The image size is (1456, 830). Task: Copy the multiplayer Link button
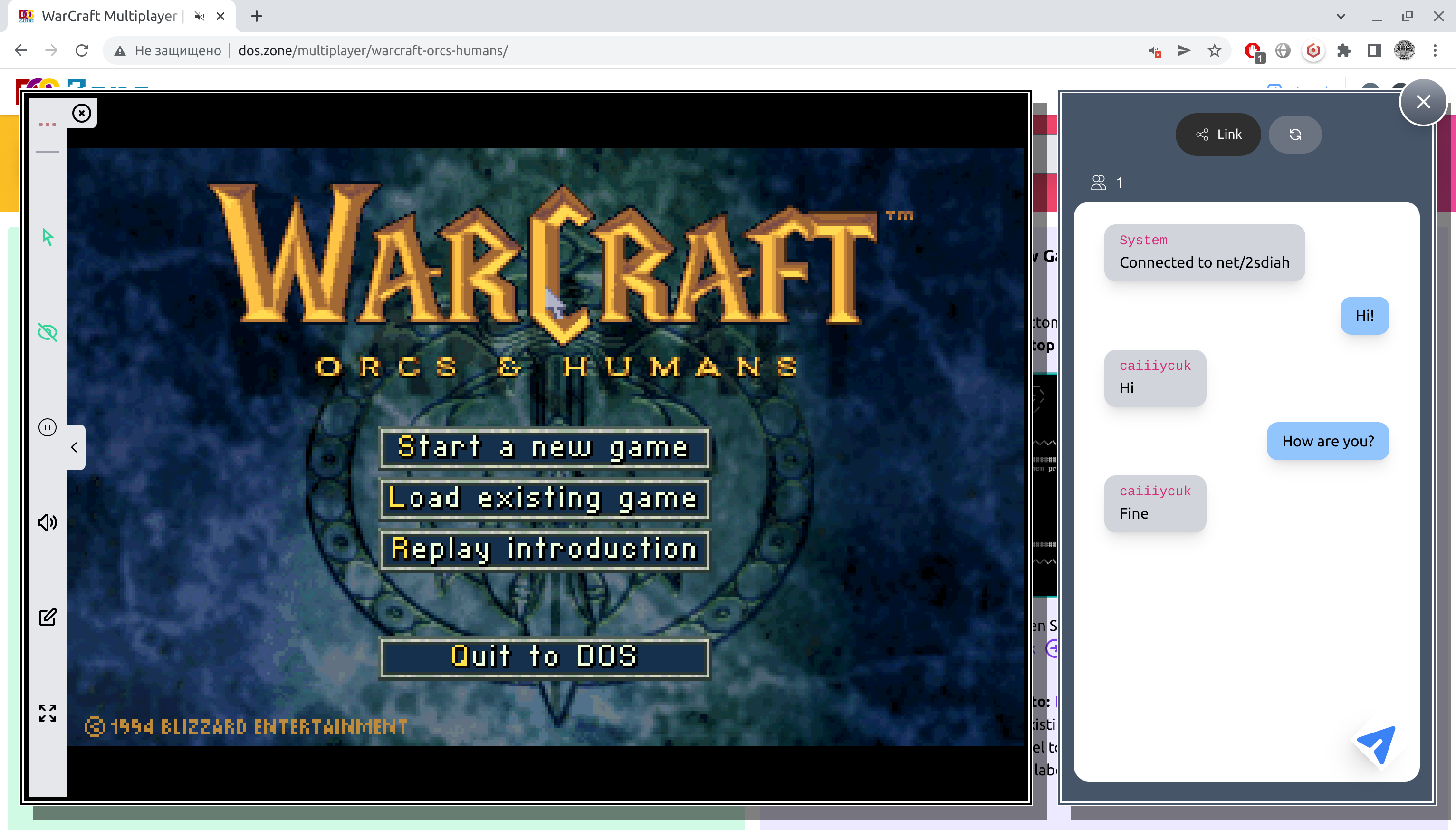click(1218, 135)
